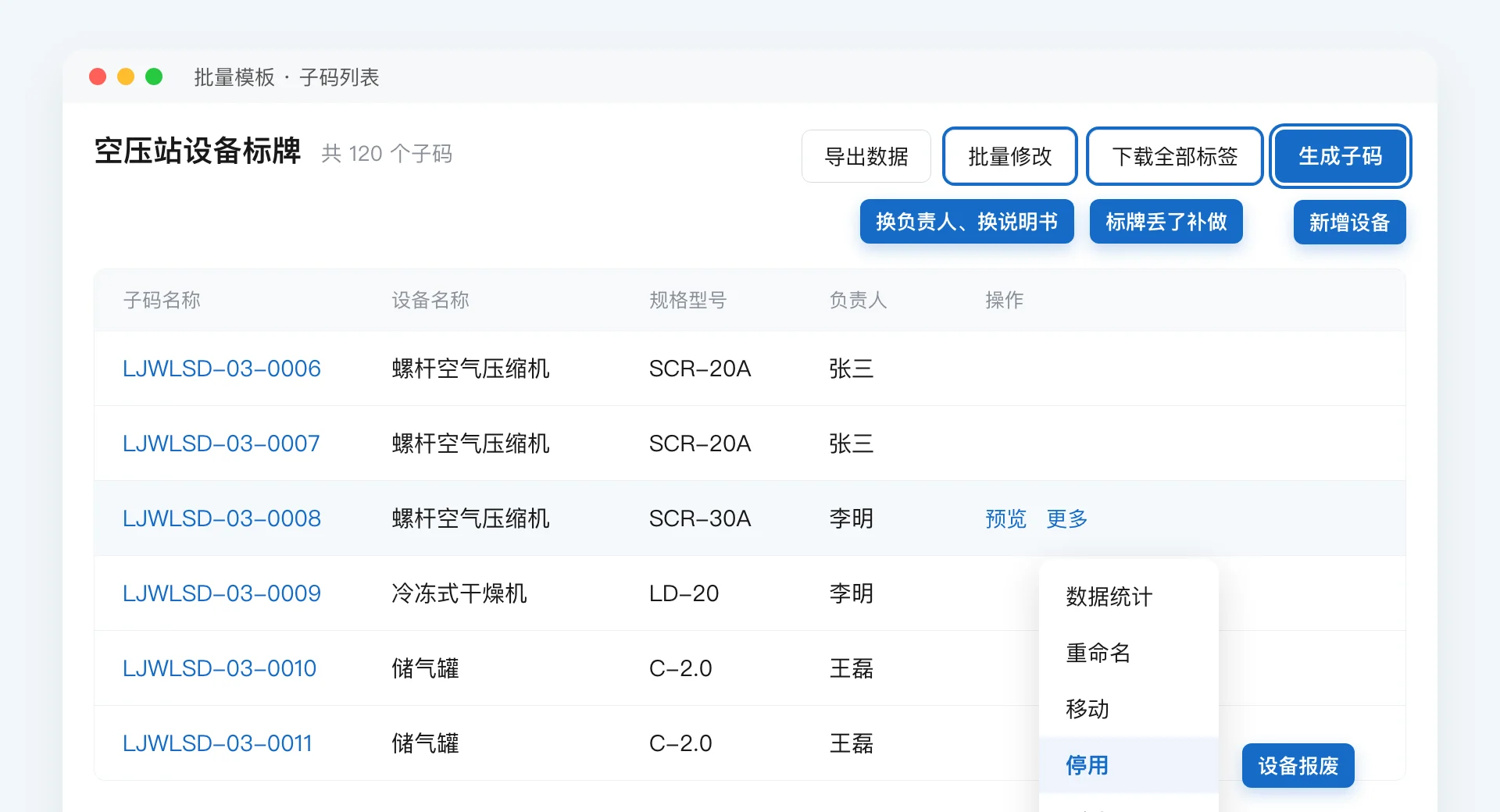
Task: Open sub-code LJWLSD-03-0009
Action: (x=222, y=593)
